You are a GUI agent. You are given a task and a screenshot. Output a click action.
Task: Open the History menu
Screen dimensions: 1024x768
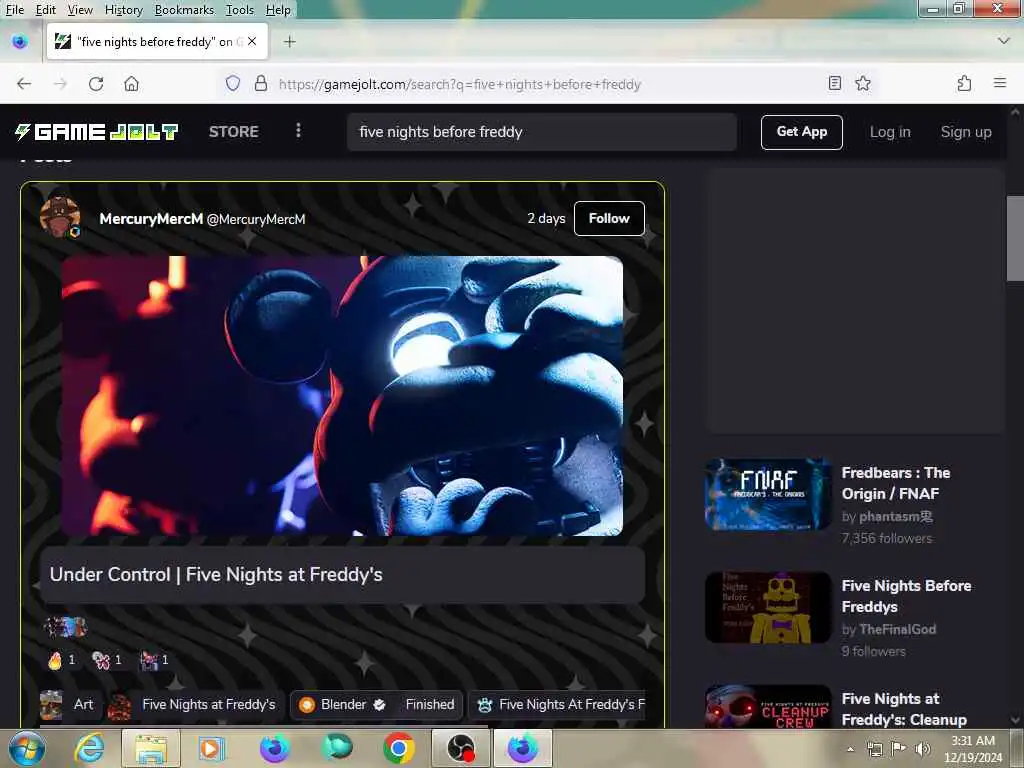[123, 10]
